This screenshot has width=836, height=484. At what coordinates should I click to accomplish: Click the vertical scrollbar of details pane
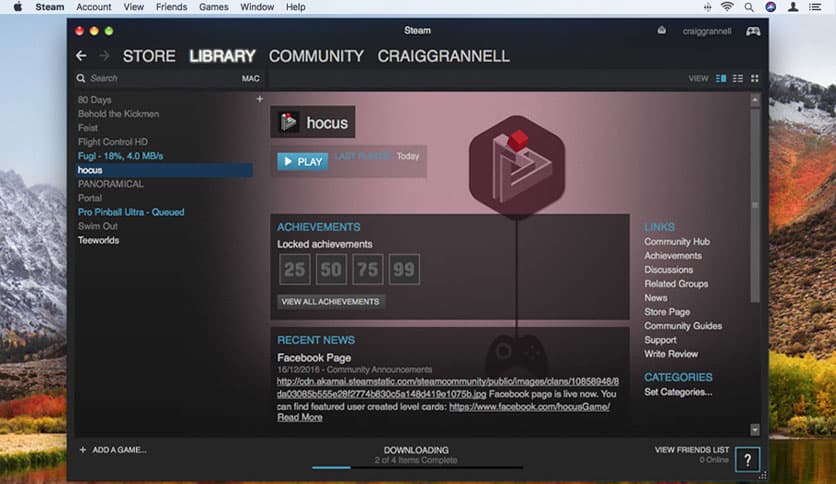(x=755, y=206)
